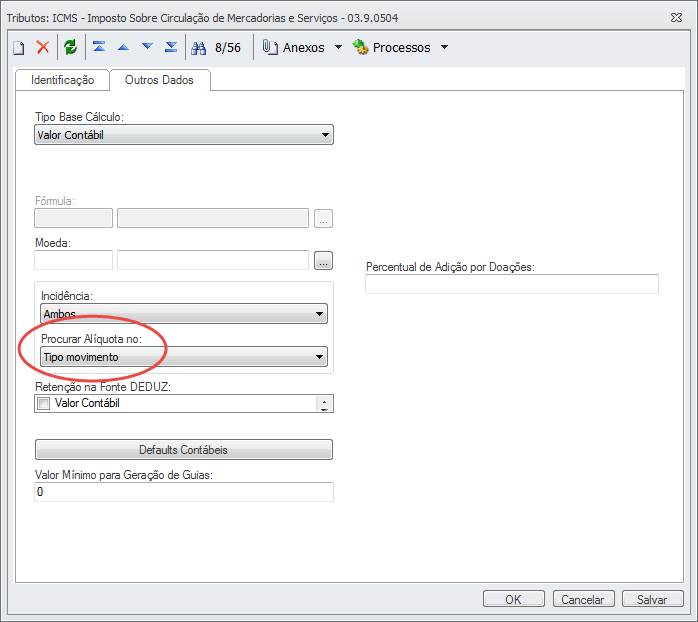Click the Anexos paperclip icon
The width and height of the screenshot is (698, 622).
click(270, 47)
